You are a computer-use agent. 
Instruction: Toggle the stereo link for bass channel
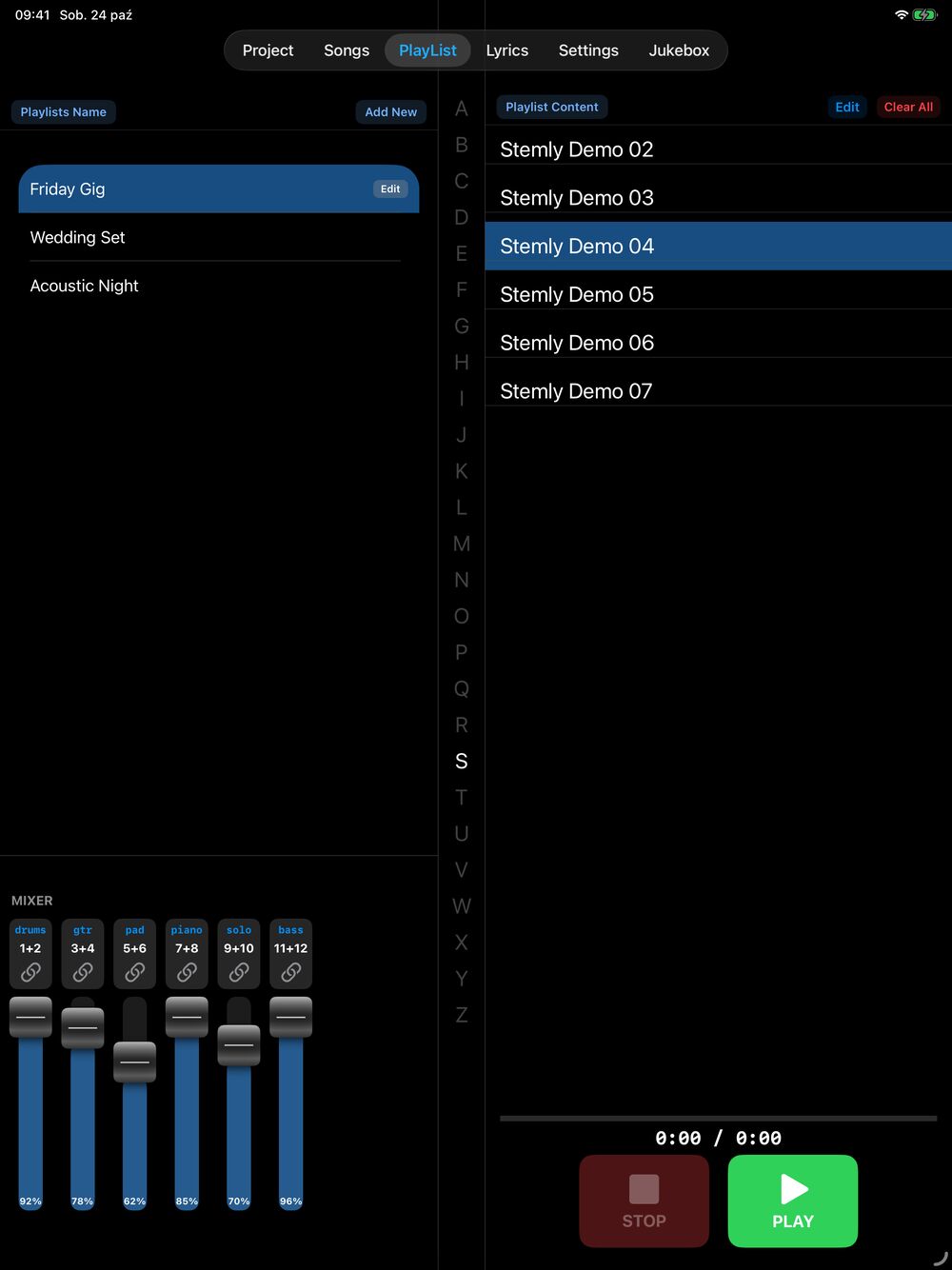click(x=291, y=972)
